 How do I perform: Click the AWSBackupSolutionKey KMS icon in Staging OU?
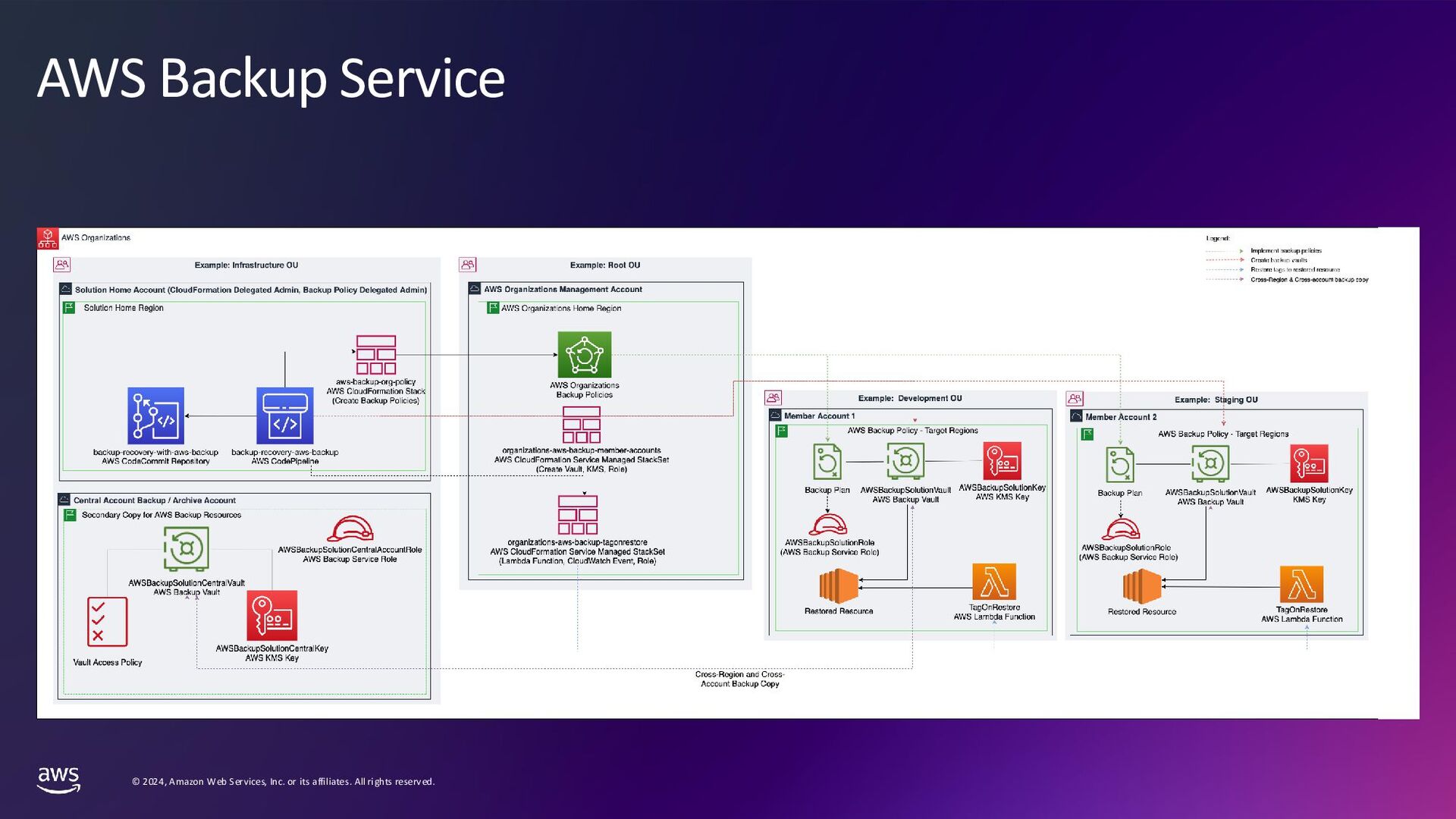click(1309, 463)
